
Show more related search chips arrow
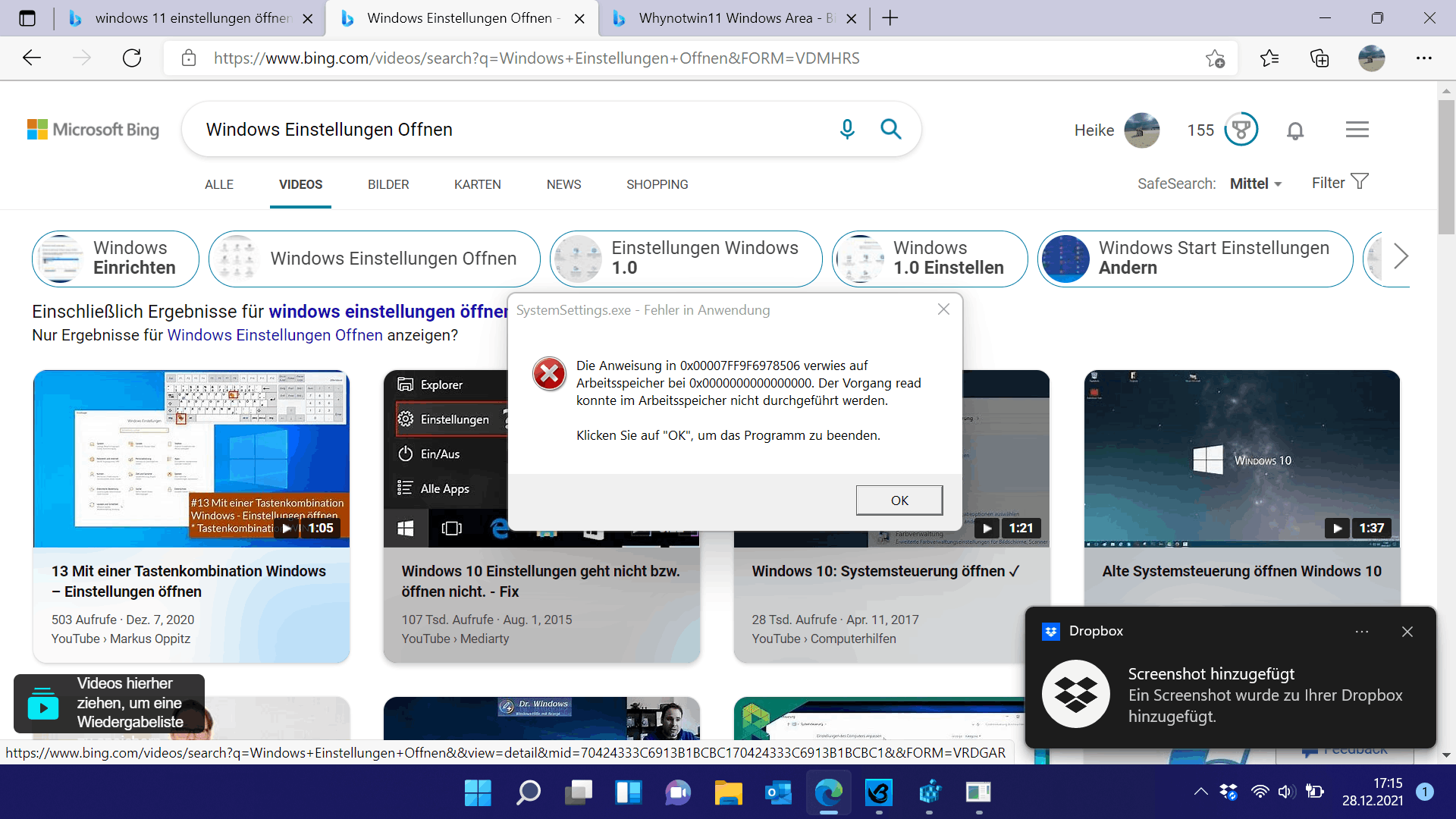(1401, 256)
